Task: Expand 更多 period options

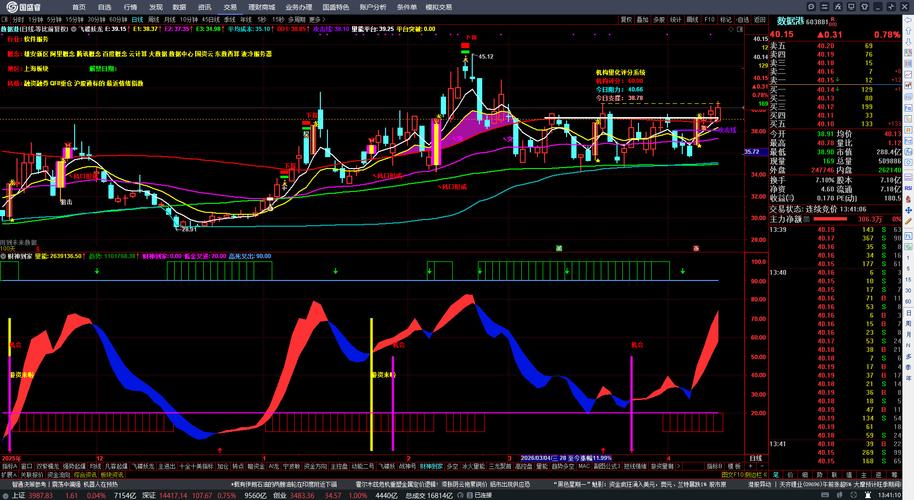Action: [x=318, y=19]
